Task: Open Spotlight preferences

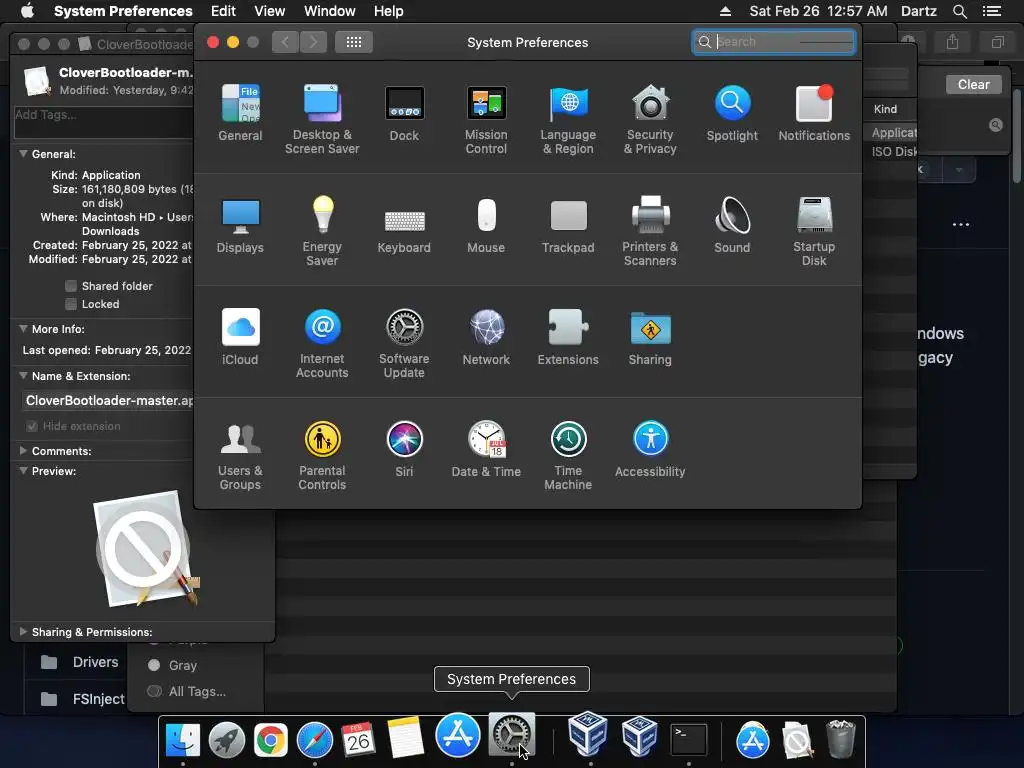Action: (x=732, y=112)
